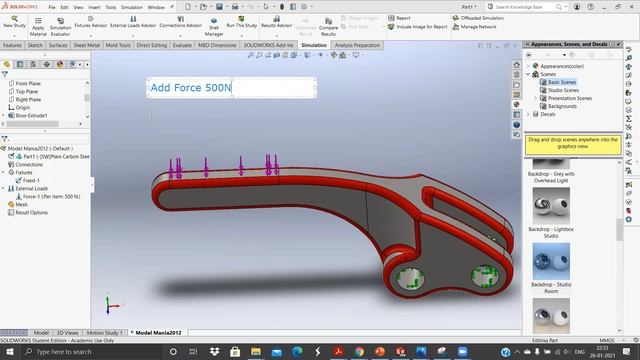This screenshot has width=640, height=360.
Task: Select Basic Scenes folder
Action: 558,82
